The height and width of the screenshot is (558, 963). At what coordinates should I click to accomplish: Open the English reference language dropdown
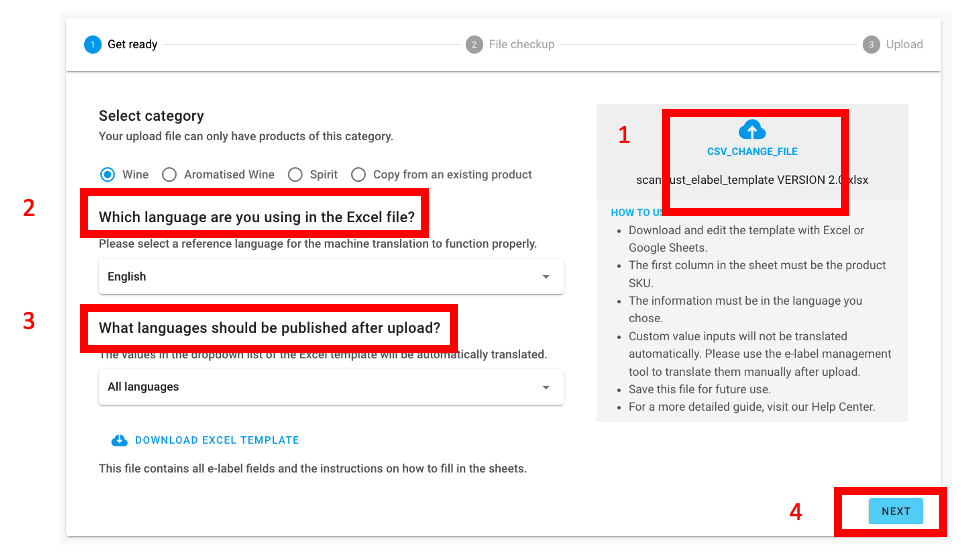coord(330,277)
